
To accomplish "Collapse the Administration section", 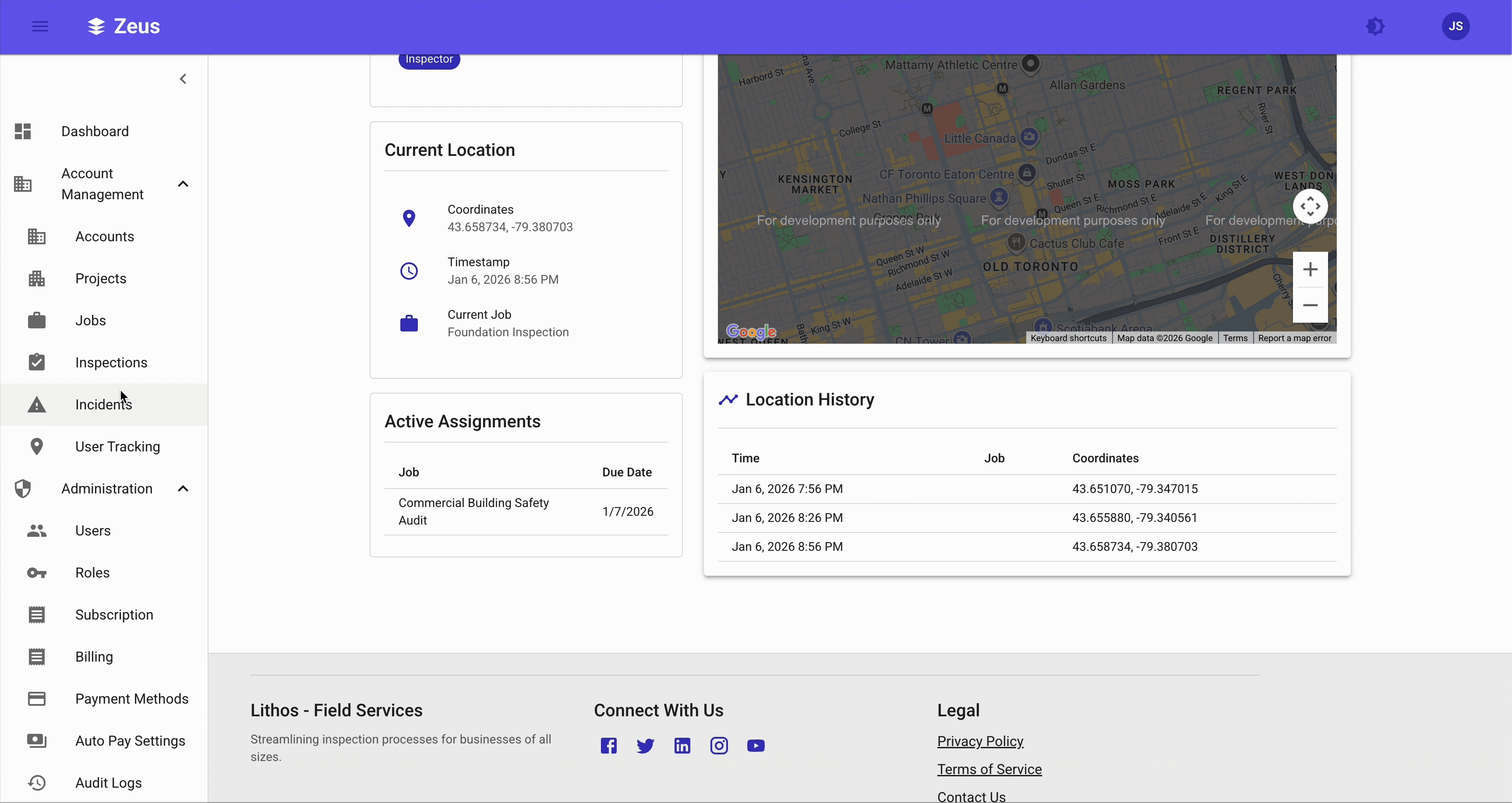I will coord(183,488).
